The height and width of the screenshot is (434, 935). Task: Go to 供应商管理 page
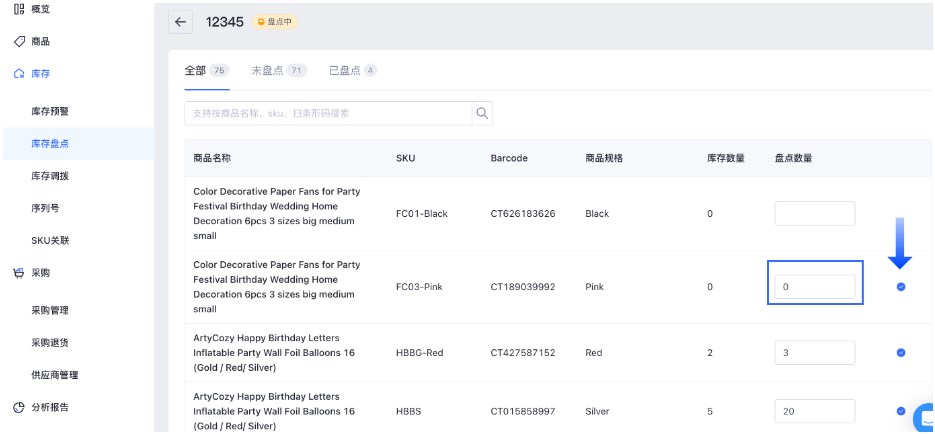[55, 375]
